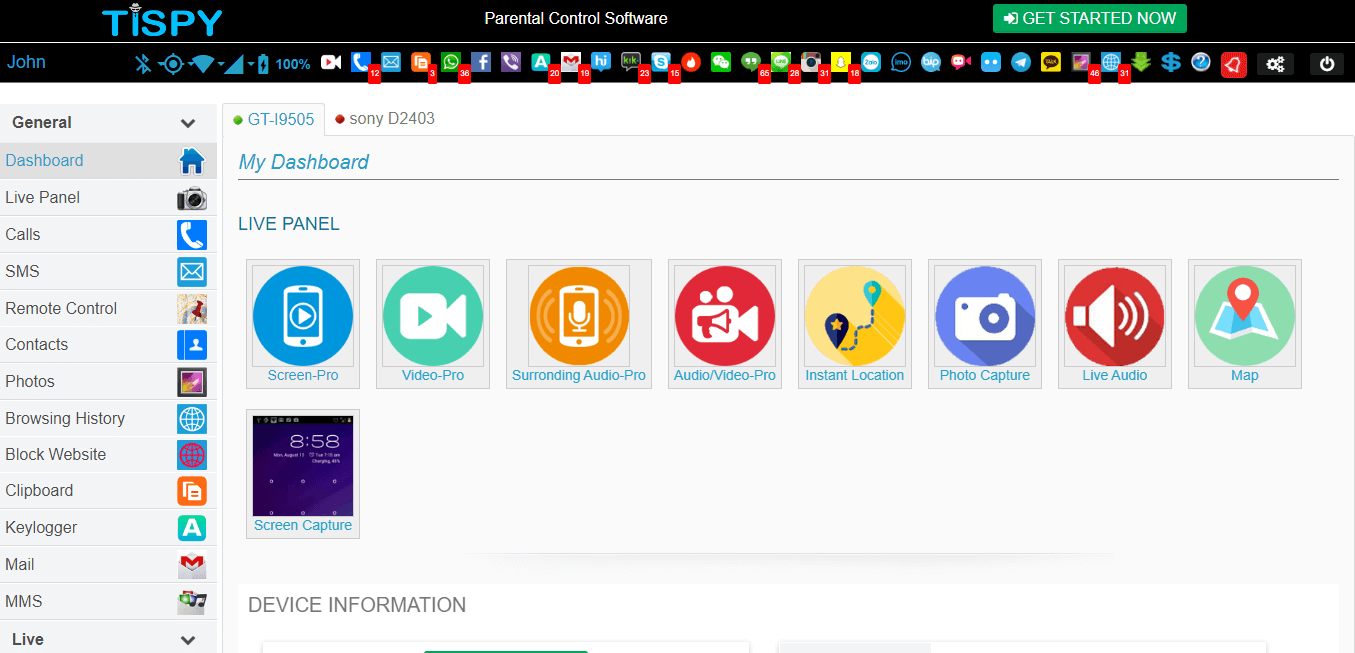Open KakaoTalk icon in top toolbar
Screen dimensions: 1355x653
[1051, 62]
